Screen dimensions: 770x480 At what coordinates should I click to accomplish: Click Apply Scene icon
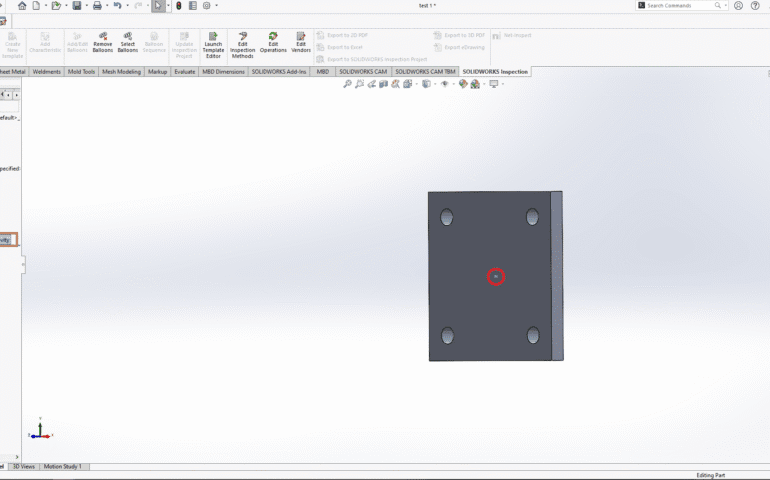click(x=475, y=84)
